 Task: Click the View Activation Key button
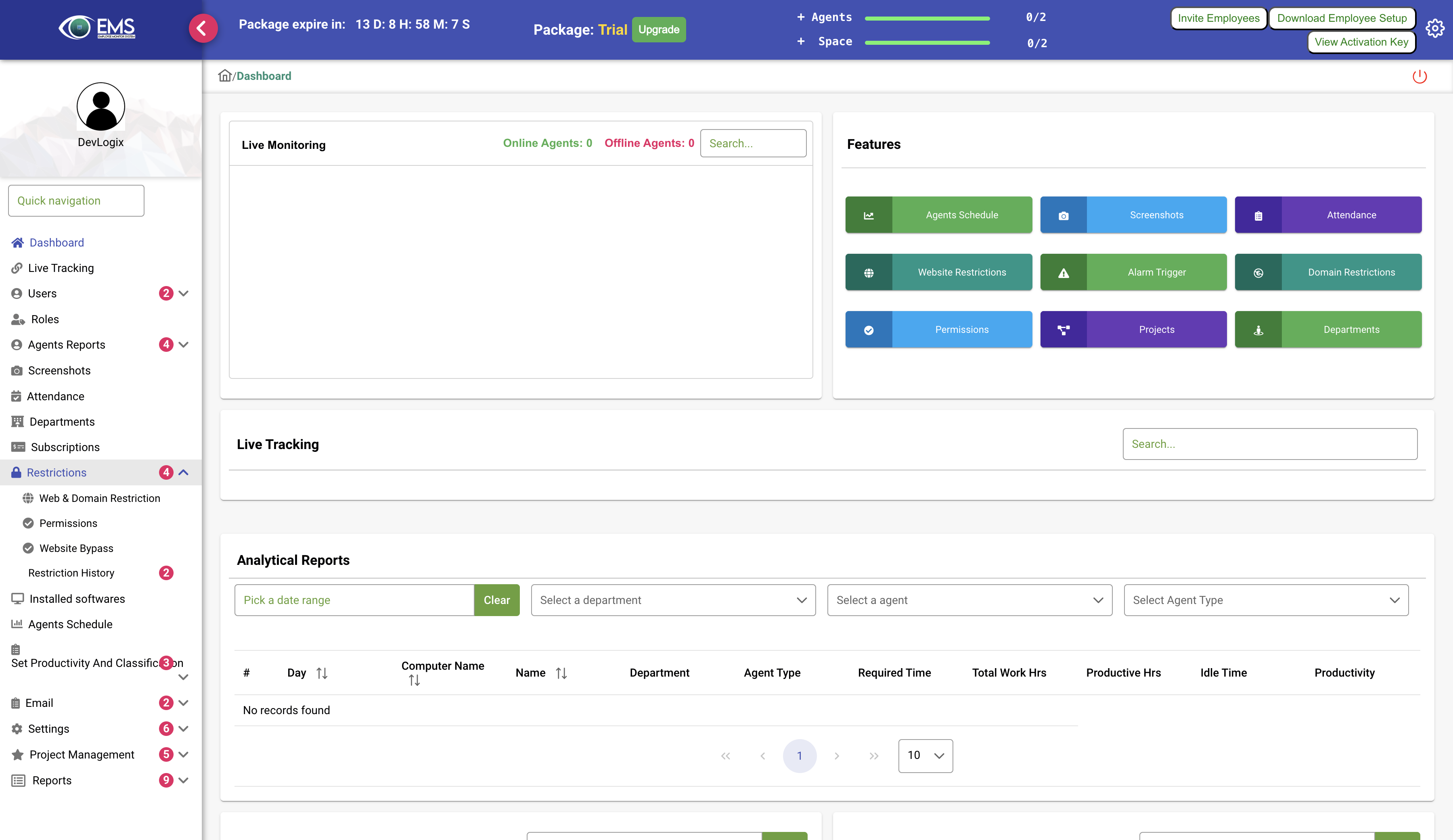(x=1361, y=42)
